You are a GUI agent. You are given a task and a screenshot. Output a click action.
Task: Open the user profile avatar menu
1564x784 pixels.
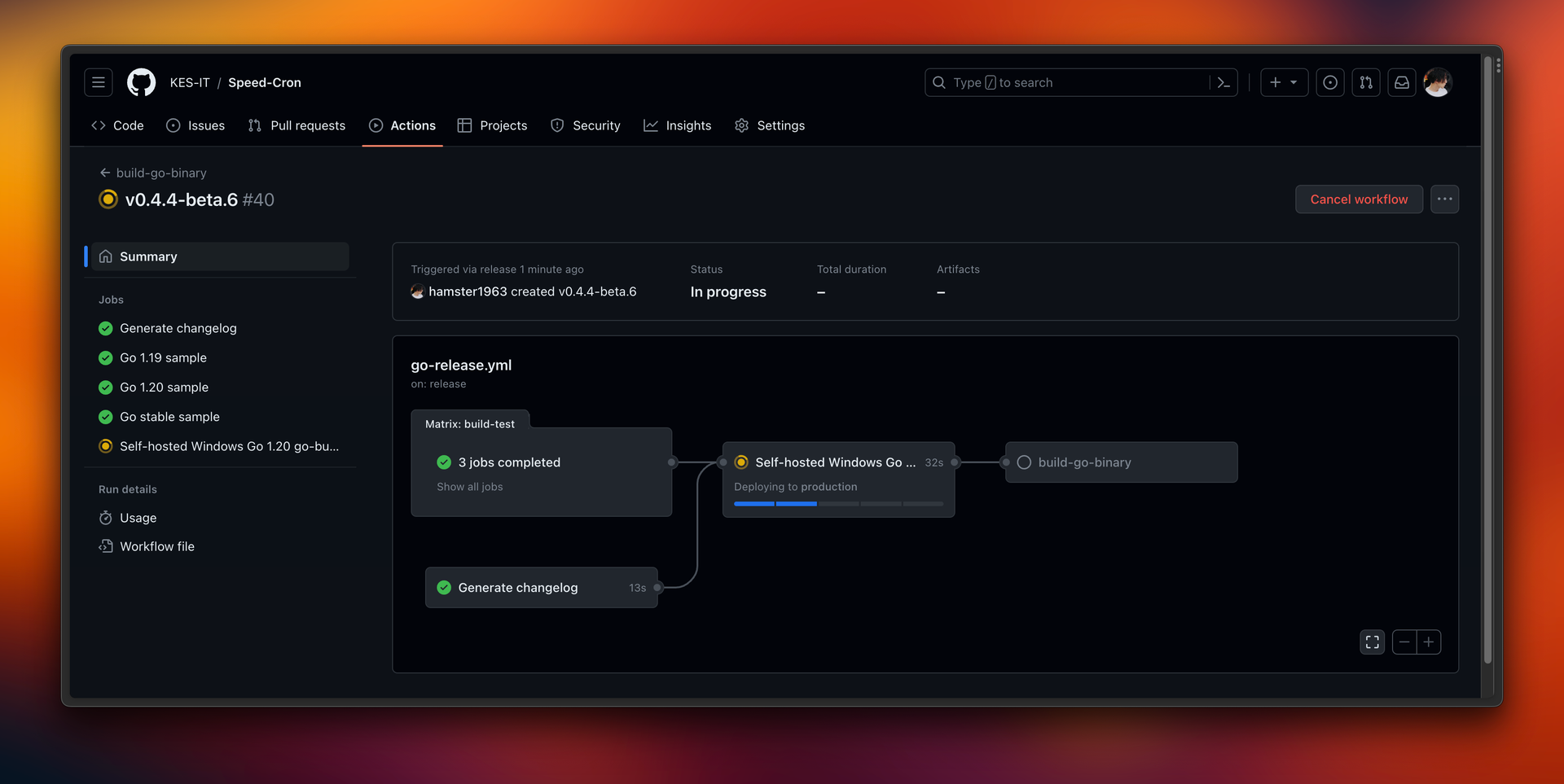click(1438, 82)
